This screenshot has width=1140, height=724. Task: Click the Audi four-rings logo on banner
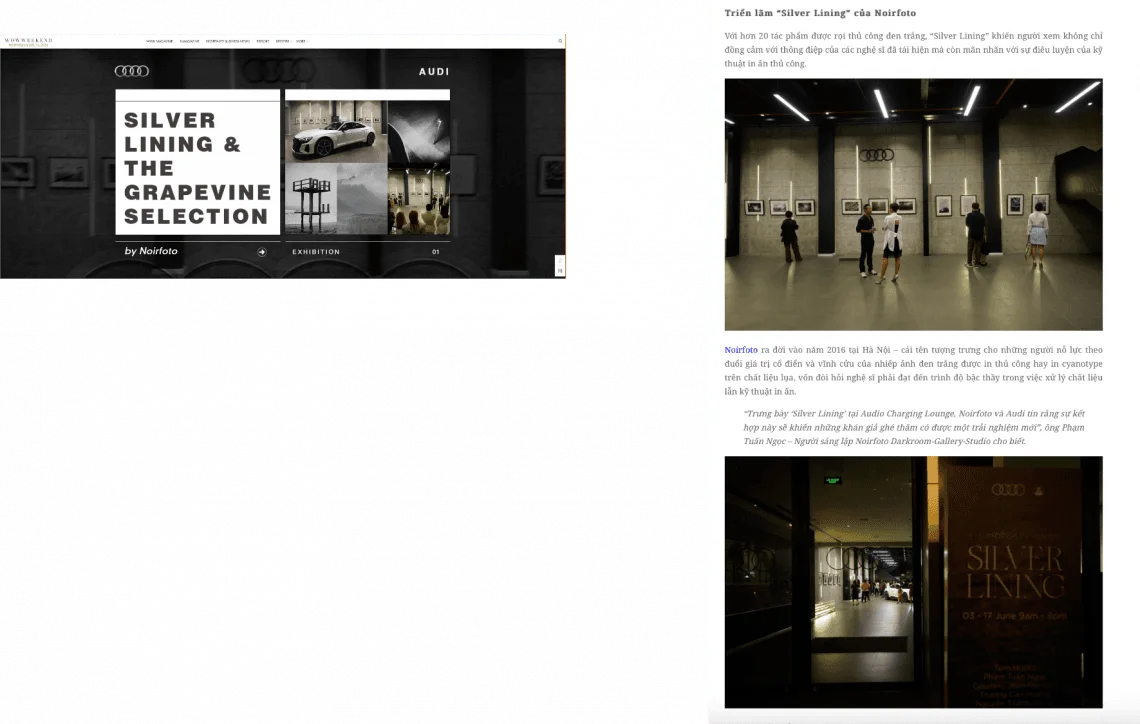132,71
